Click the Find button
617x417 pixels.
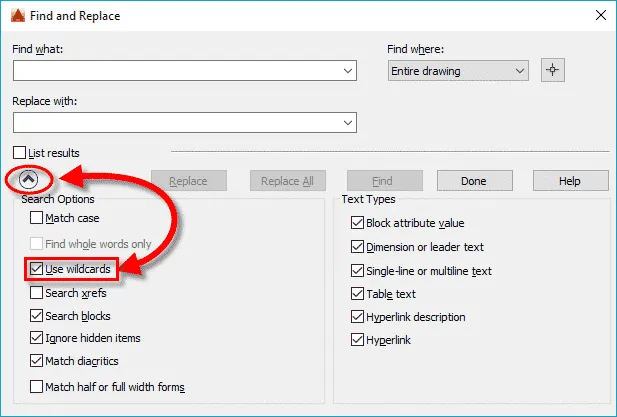(x=385, y=181)
